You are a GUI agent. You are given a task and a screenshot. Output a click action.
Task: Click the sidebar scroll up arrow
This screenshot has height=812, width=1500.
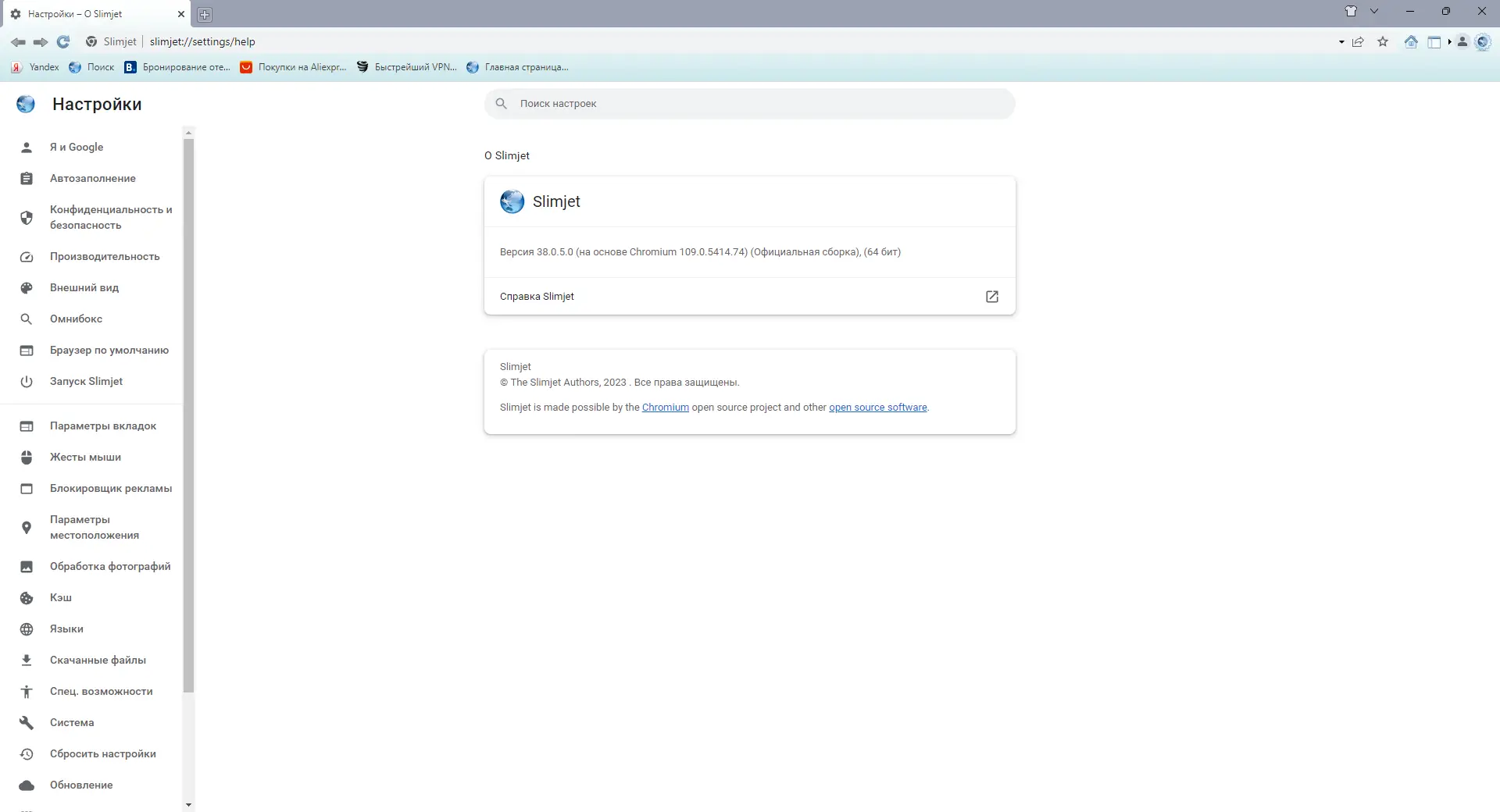[188, 133]
